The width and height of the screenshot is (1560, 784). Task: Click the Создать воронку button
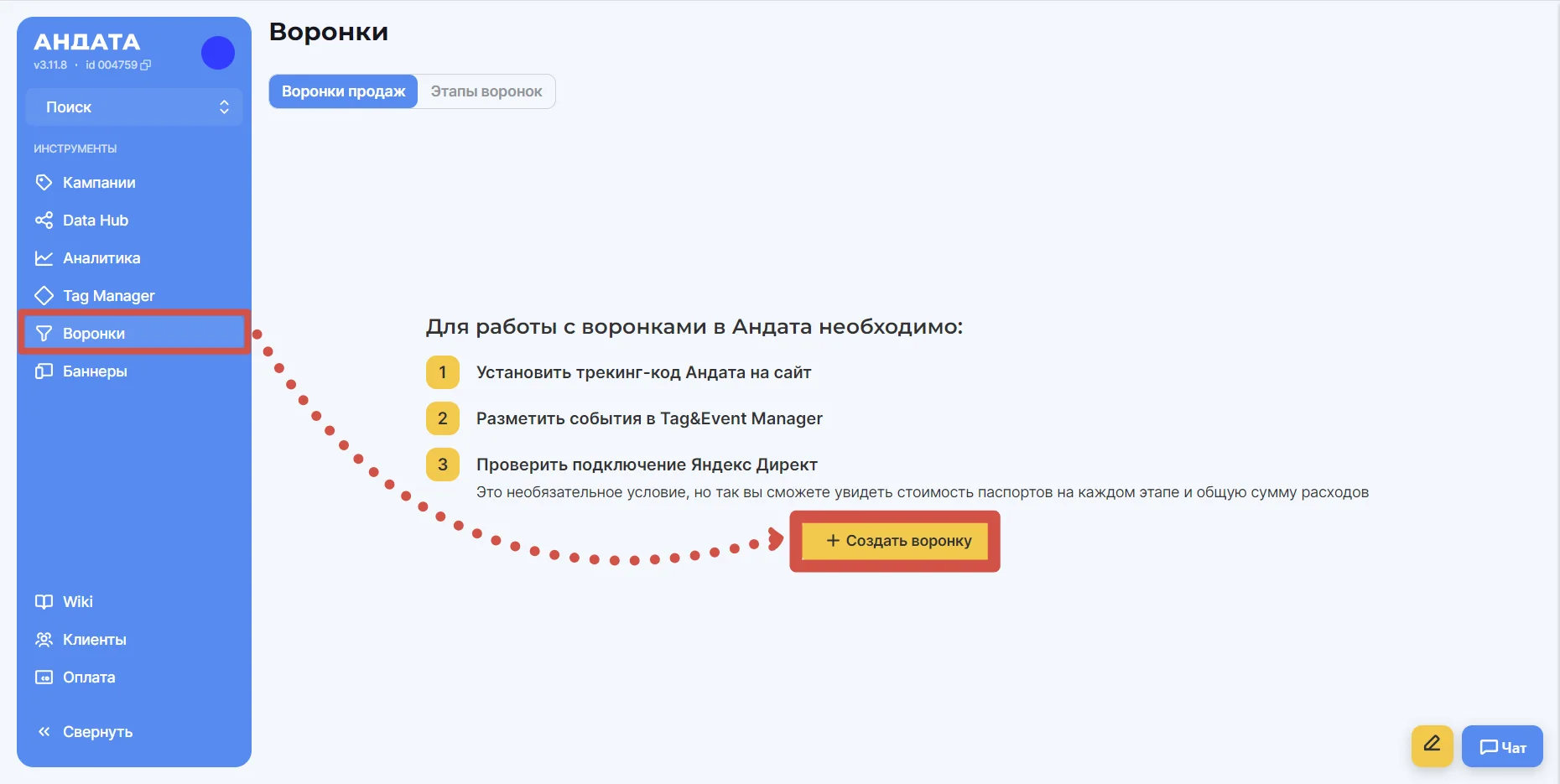pos(895,541)
